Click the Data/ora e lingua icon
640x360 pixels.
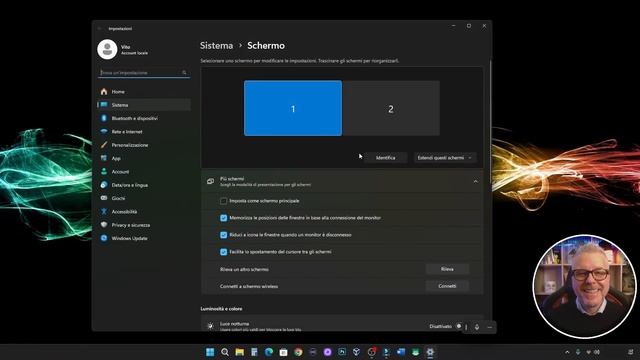coord(104,185)
